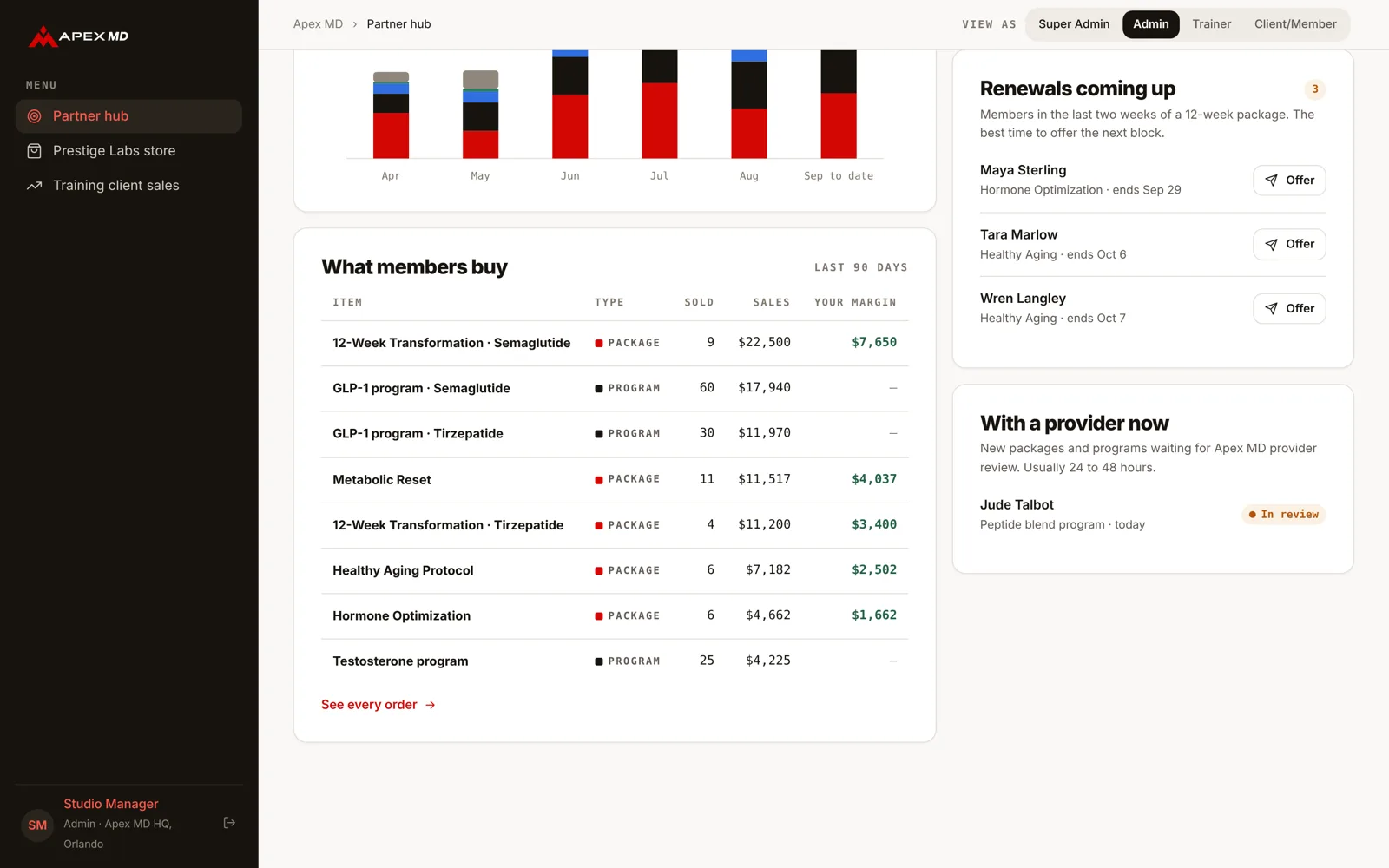
Task: Switch view to Super Admin
Action: (x=1074, y=24)
